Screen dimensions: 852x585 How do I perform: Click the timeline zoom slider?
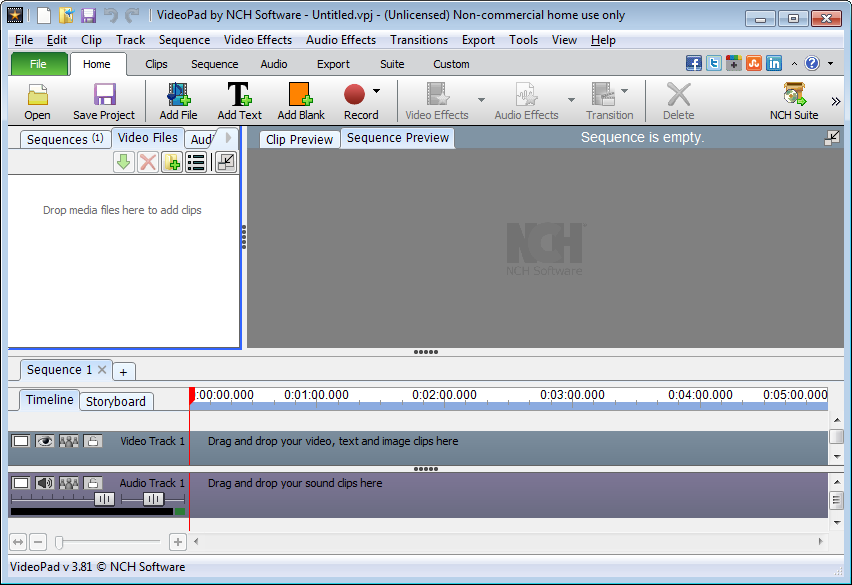(x=59, y=542)
